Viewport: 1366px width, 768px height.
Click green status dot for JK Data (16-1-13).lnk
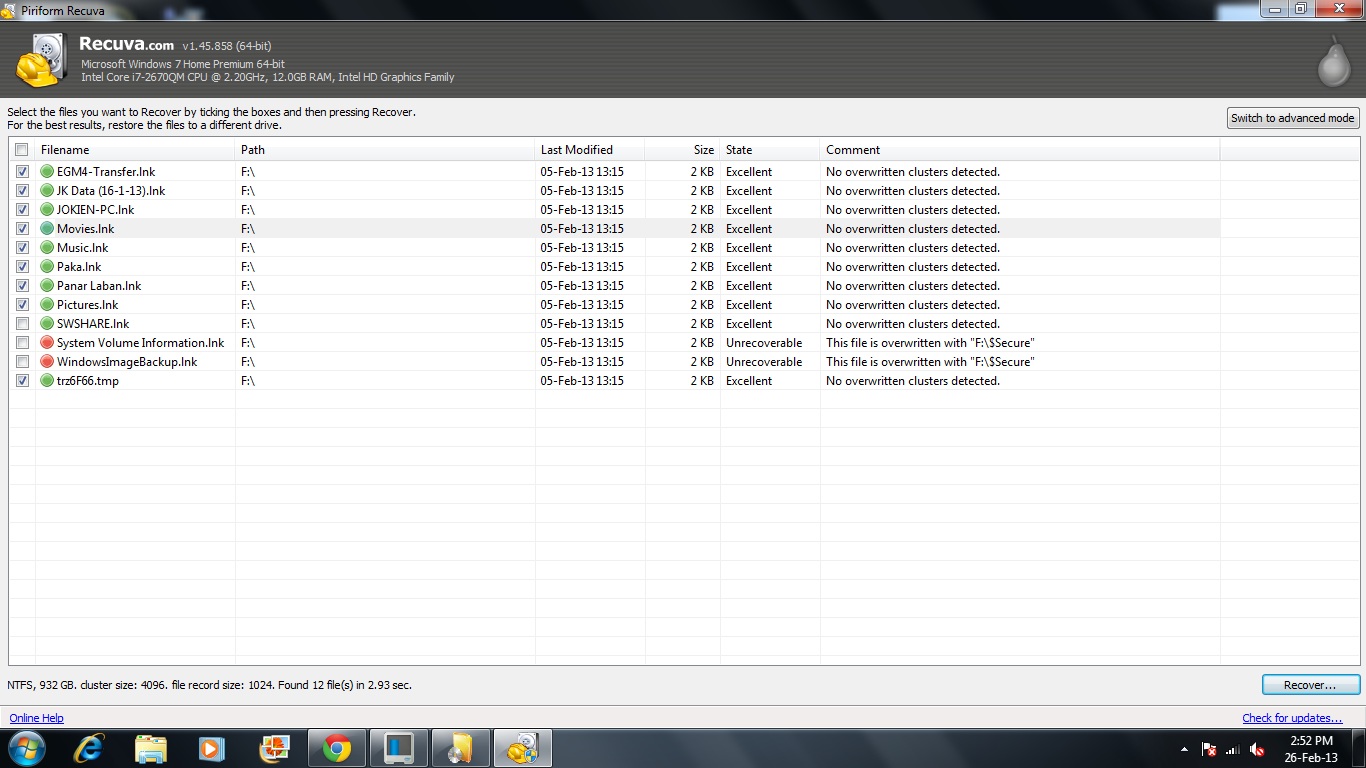point(47,191)
